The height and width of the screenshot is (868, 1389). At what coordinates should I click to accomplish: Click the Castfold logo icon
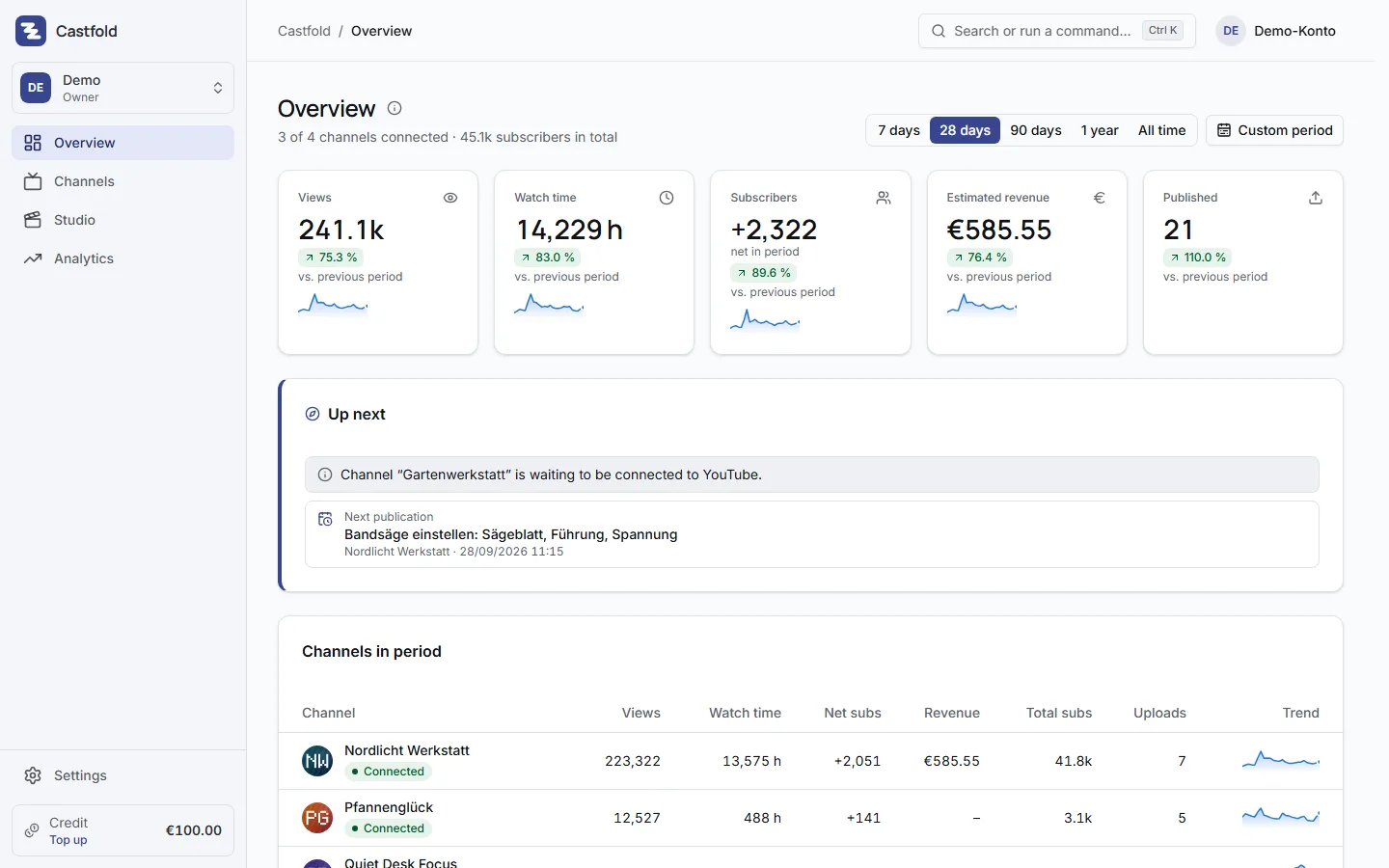pos(31,31)
